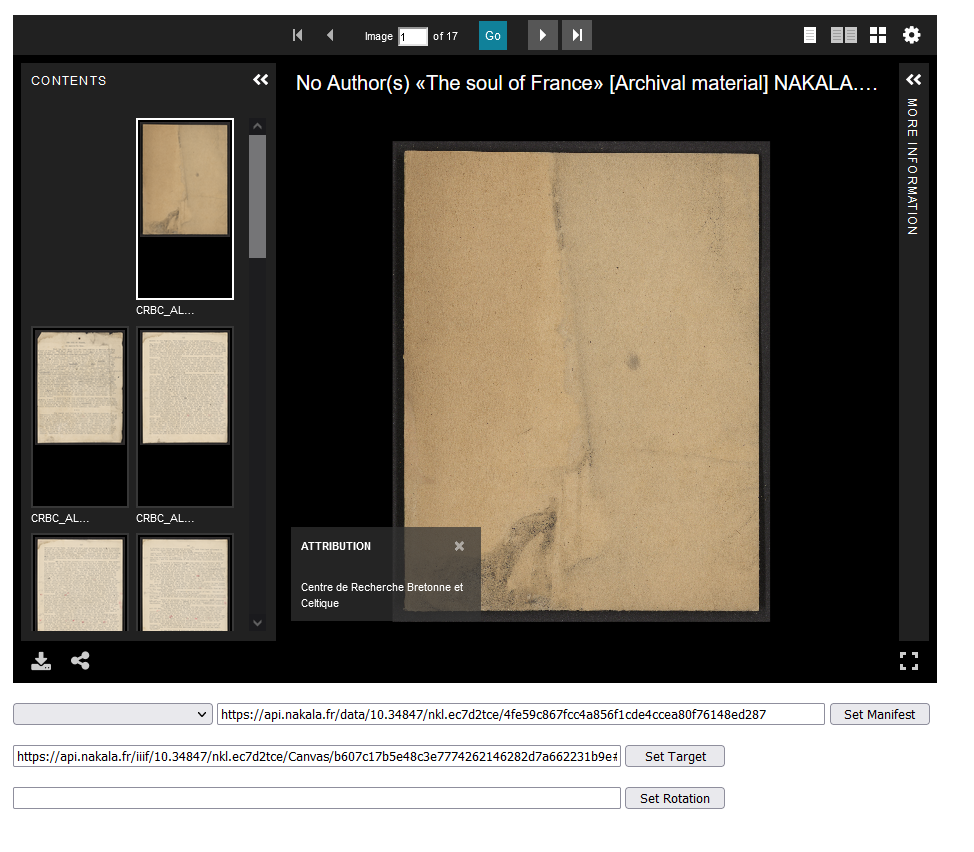
Task: Collapse the Contents panel
Action: [x=260, y=80]
